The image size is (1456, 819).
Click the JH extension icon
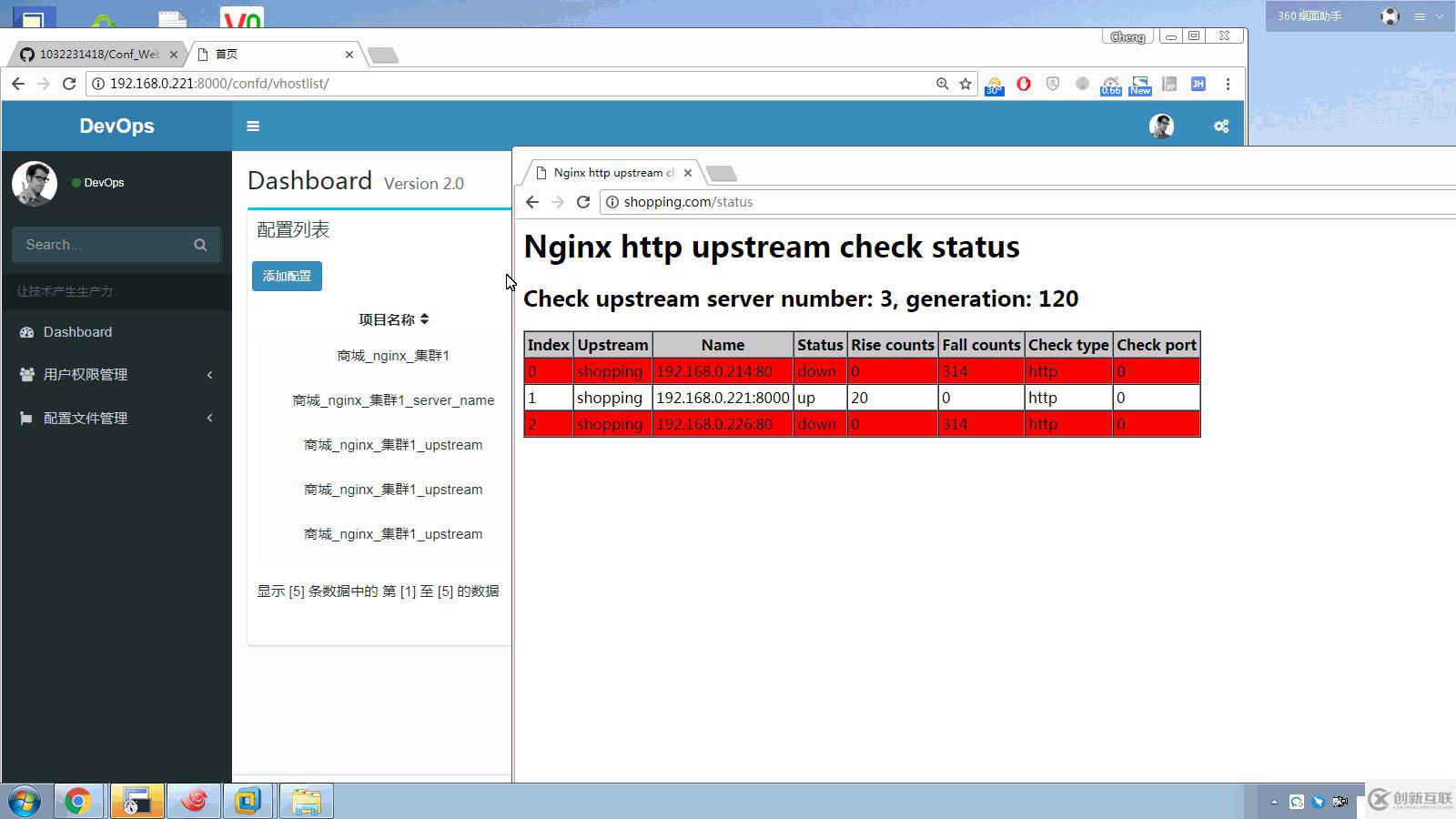(x=1198, y=84)
